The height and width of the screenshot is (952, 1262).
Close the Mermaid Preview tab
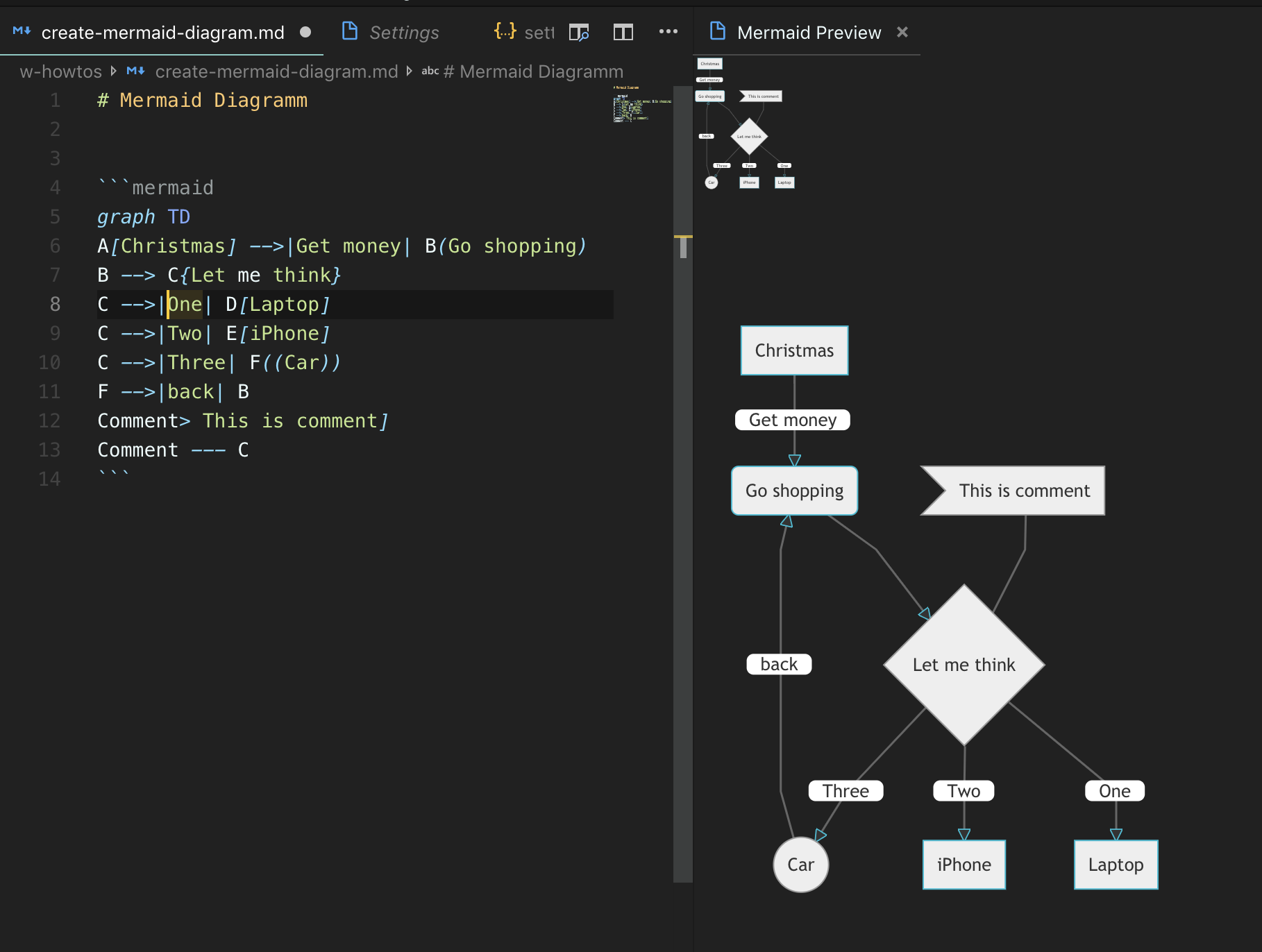(902, 32)
